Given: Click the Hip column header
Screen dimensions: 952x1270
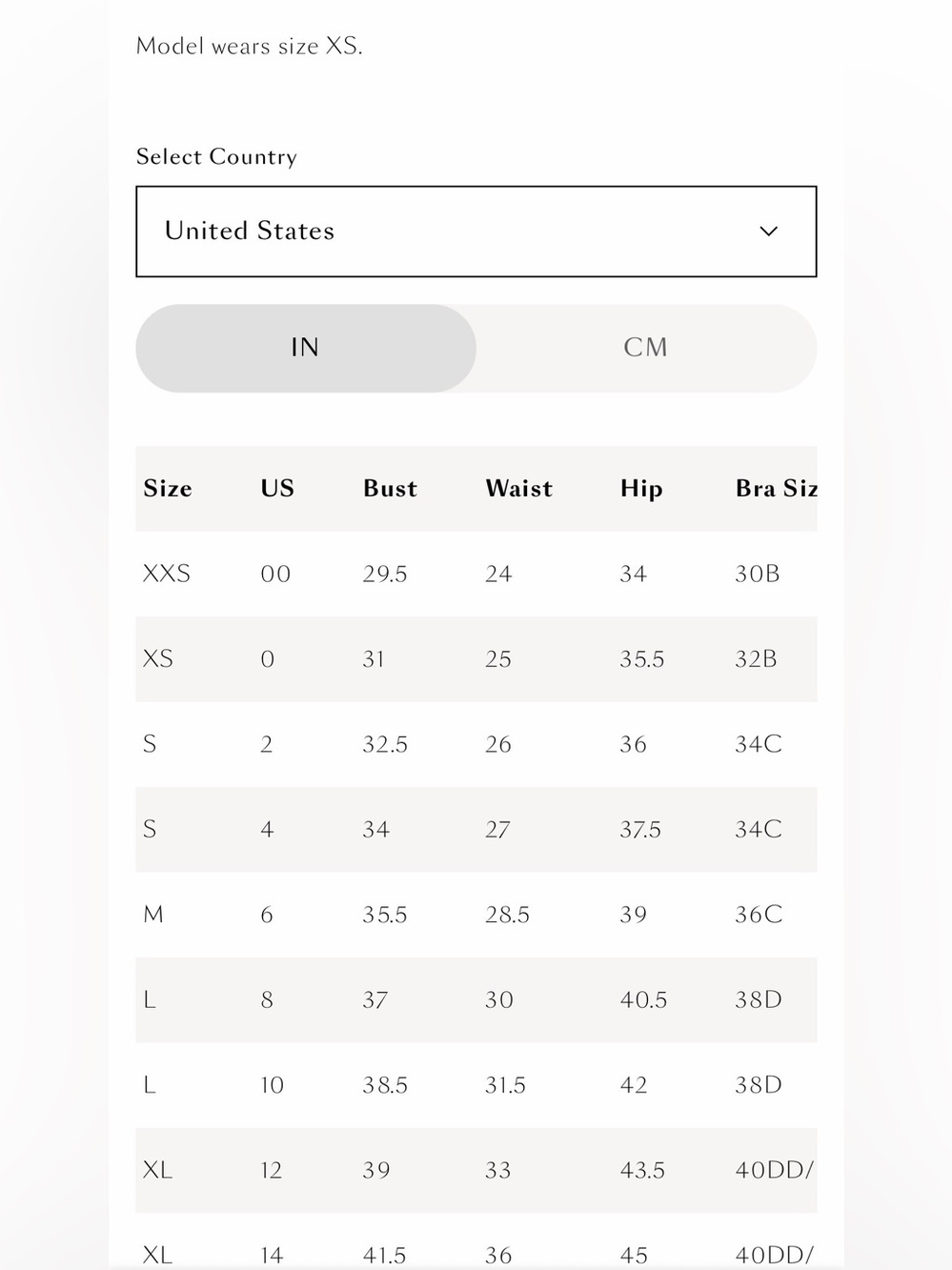Looking at the screenshot, I should point(641,489).
